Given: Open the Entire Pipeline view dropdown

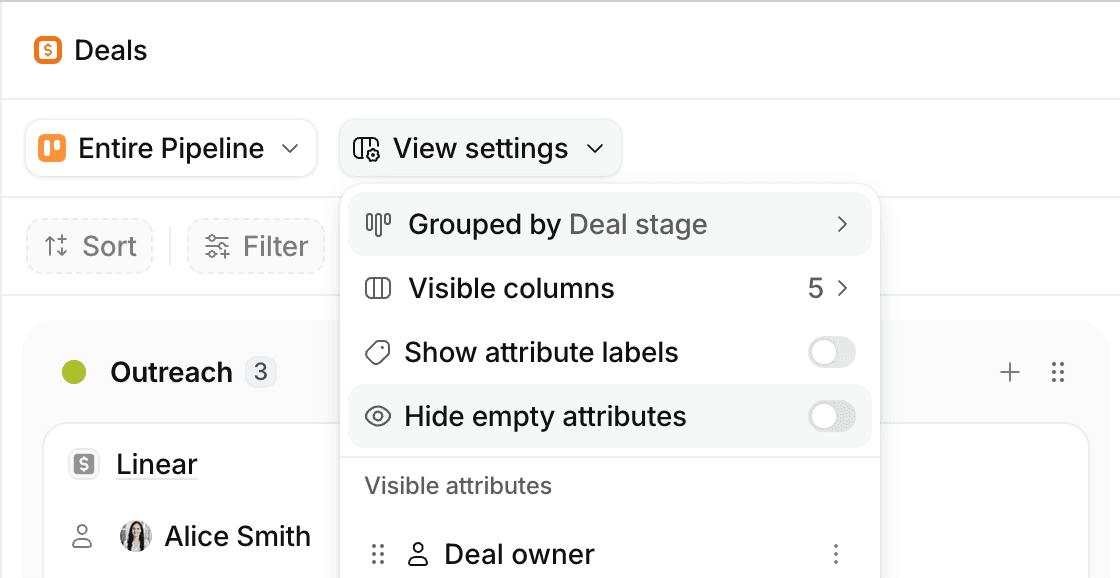Looking at the screenshot, I should (171, 148).
